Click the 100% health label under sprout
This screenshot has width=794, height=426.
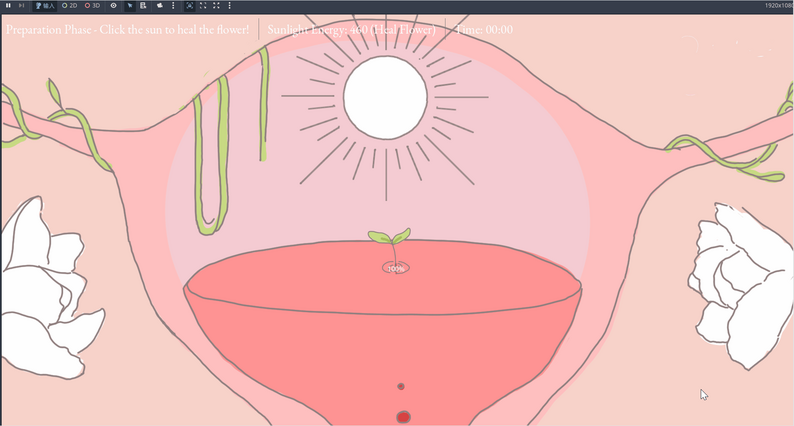tap(396, 268)
